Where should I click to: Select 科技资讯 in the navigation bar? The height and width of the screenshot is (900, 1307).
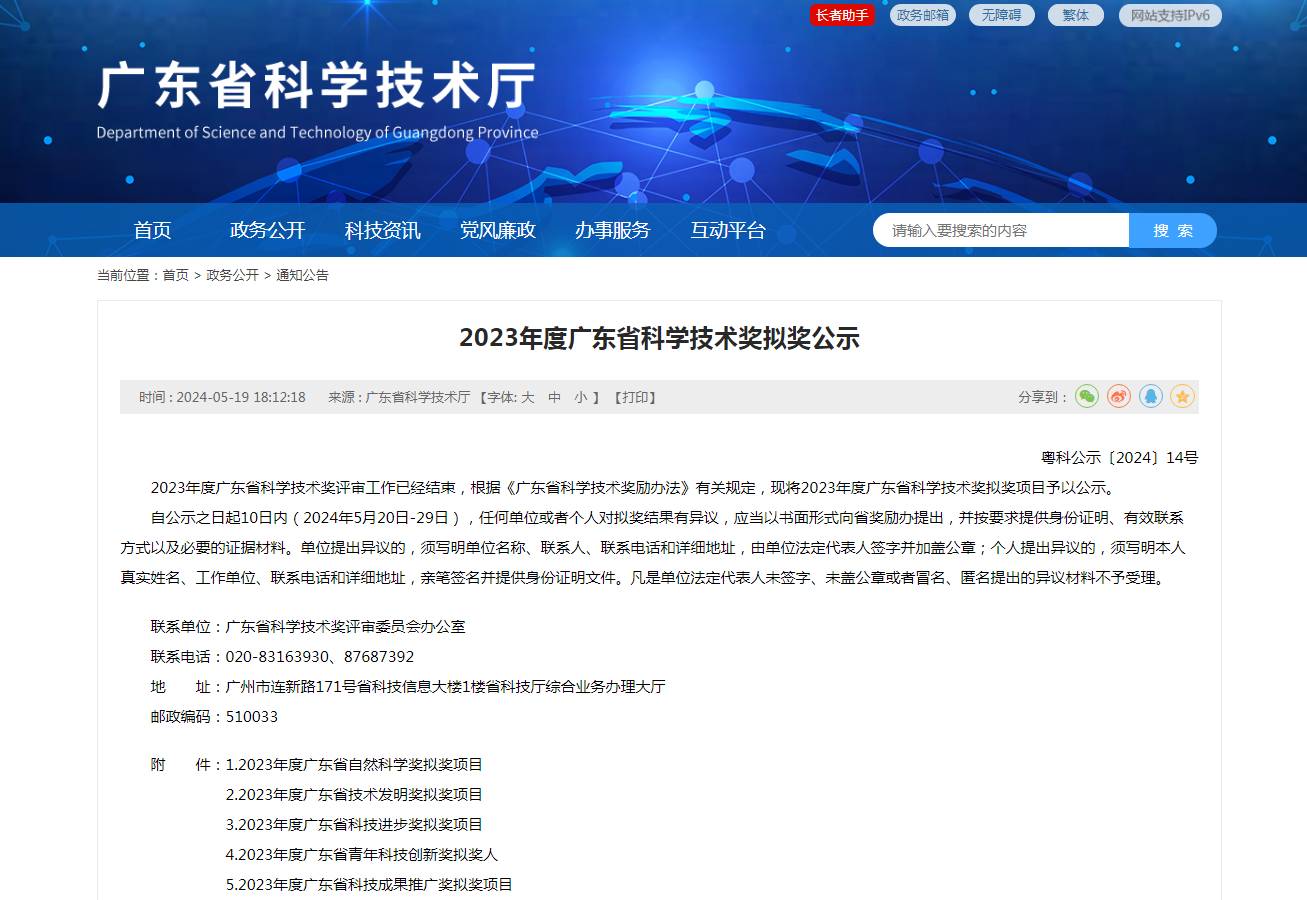click(x=380, y=230)
